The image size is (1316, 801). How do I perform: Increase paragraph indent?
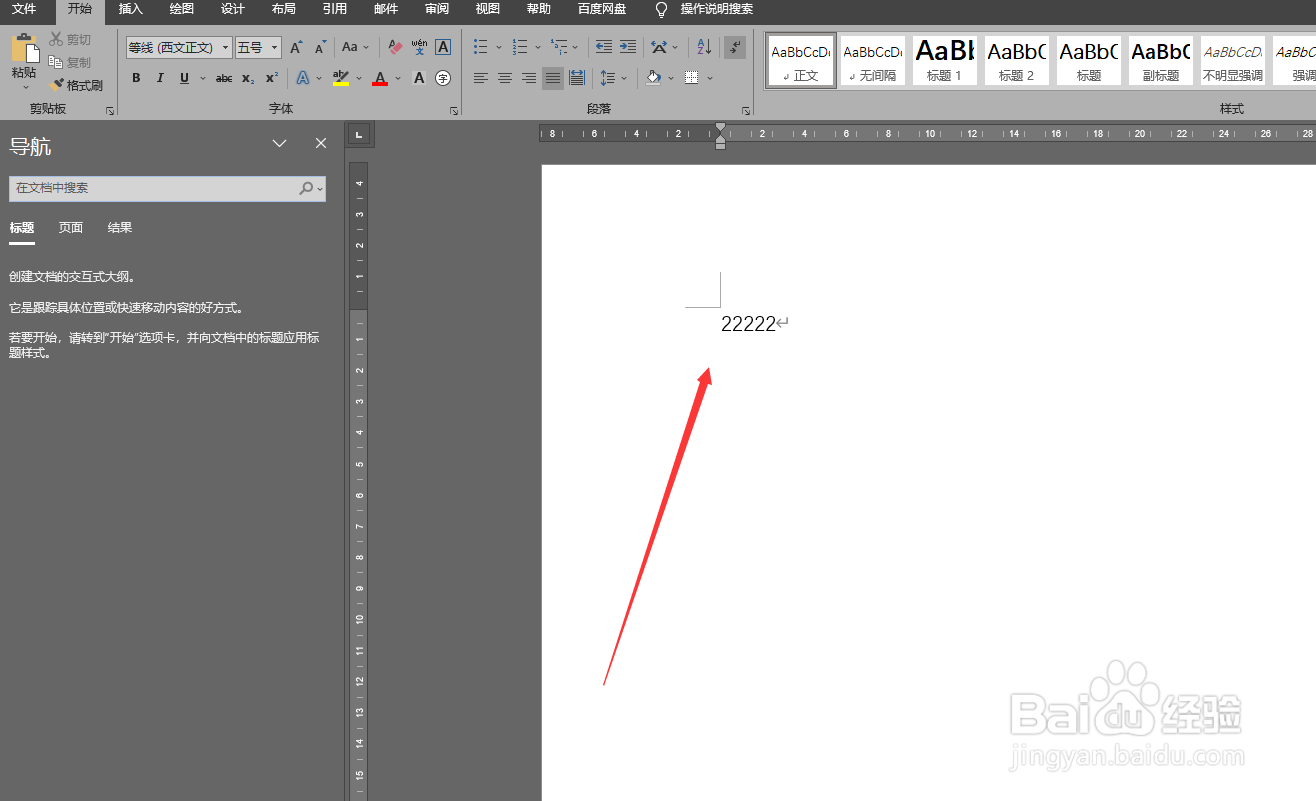point(628,47)
